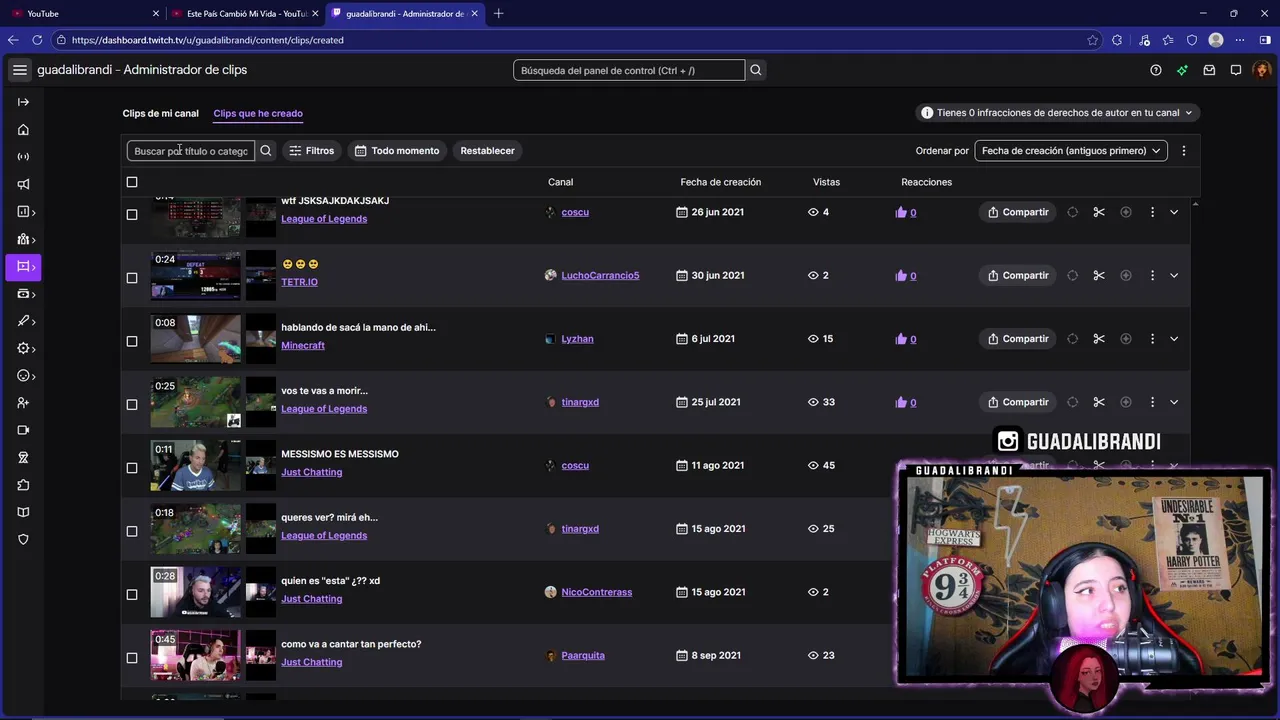The width and height of the screenshot is (1280, 720).
Task: Open the Stream Manager broadcast icon
Action: coord(23,157)
